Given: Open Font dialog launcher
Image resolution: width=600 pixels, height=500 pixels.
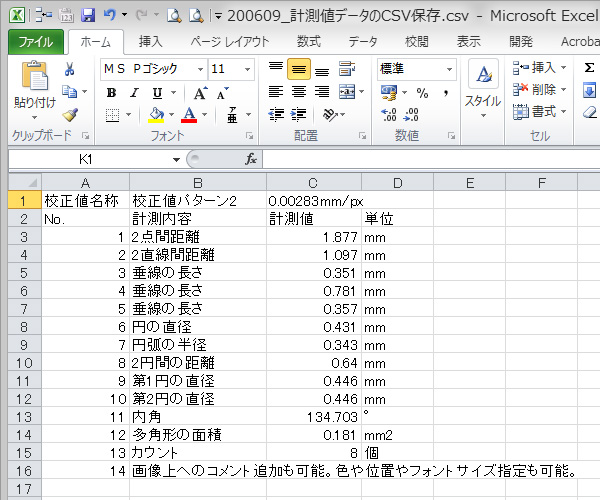Looking at the screenshot, I should [249, 136].
